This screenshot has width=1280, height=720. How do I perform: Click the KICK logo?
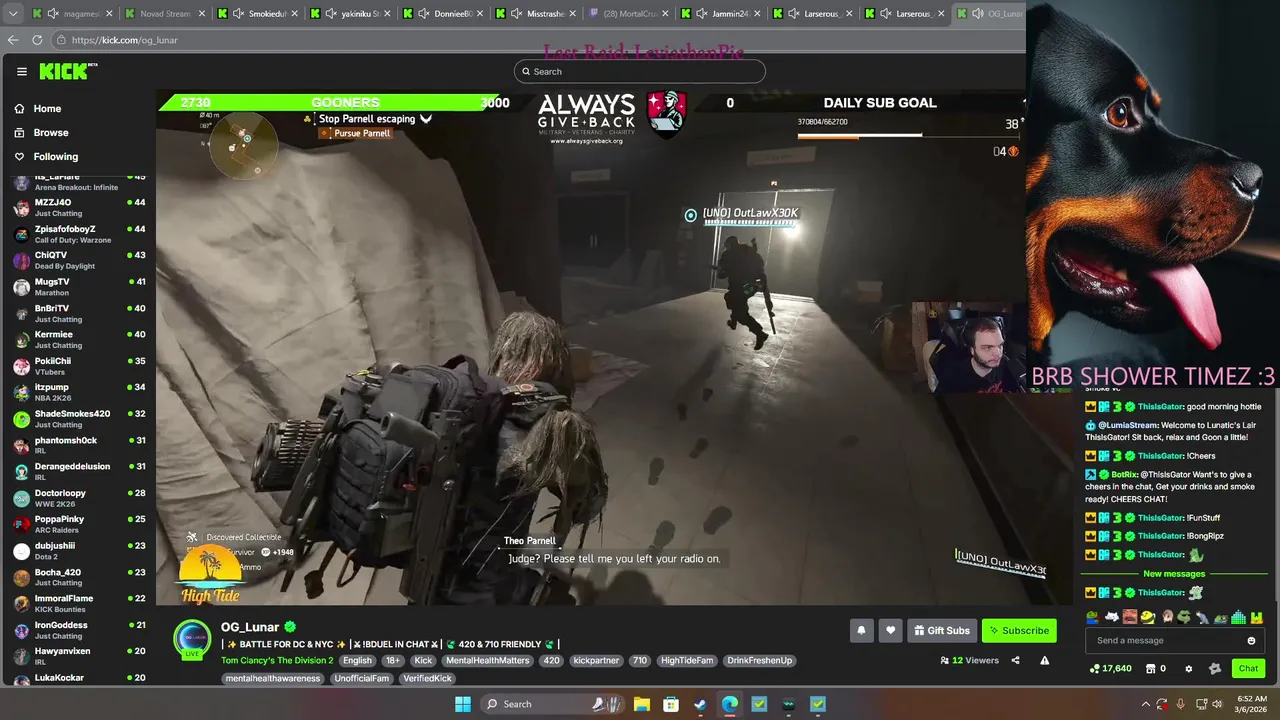pyautogui.click(x=66, y=71)
